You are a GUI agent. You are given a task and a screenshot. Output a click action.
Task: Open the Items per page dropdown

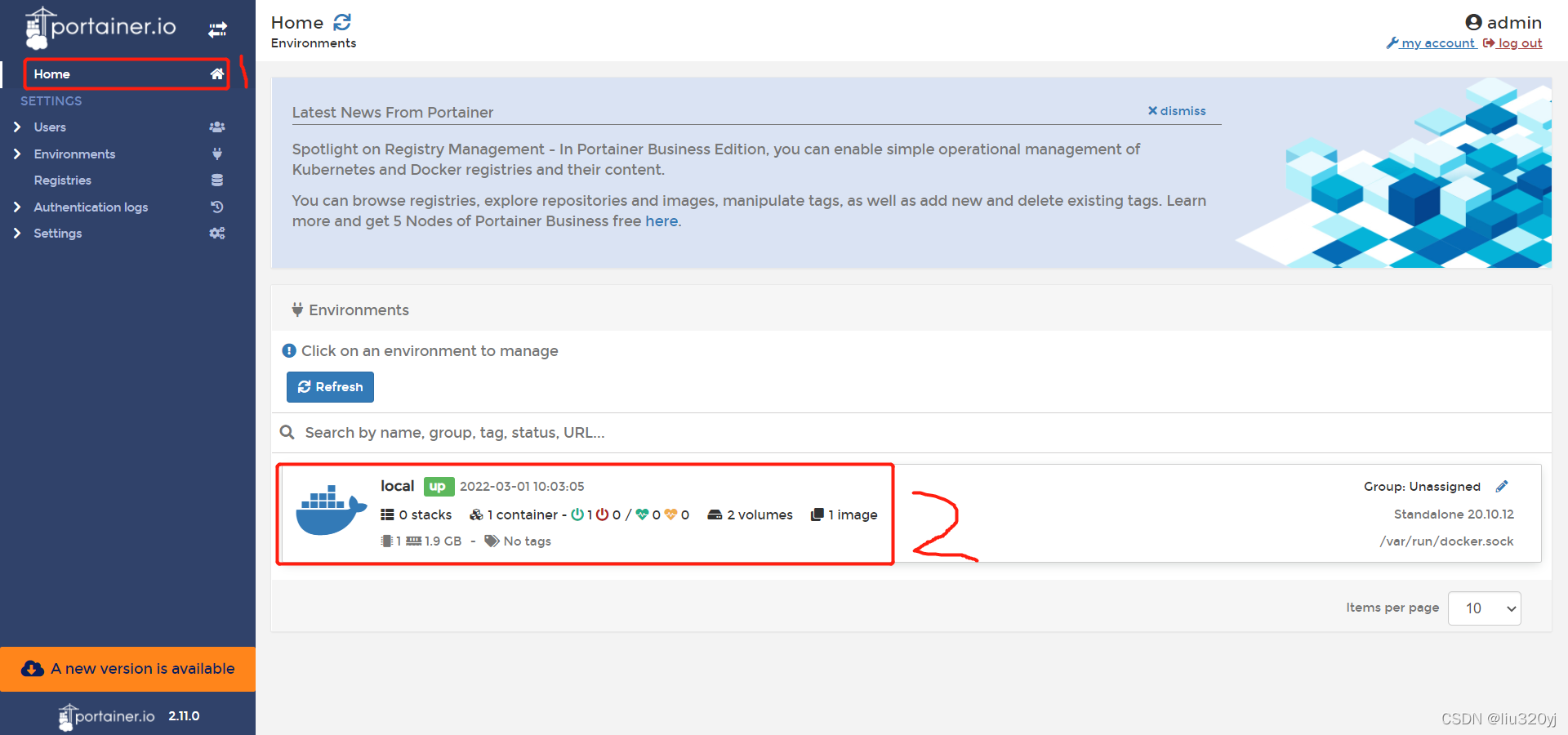click(x=1484, y=608)
